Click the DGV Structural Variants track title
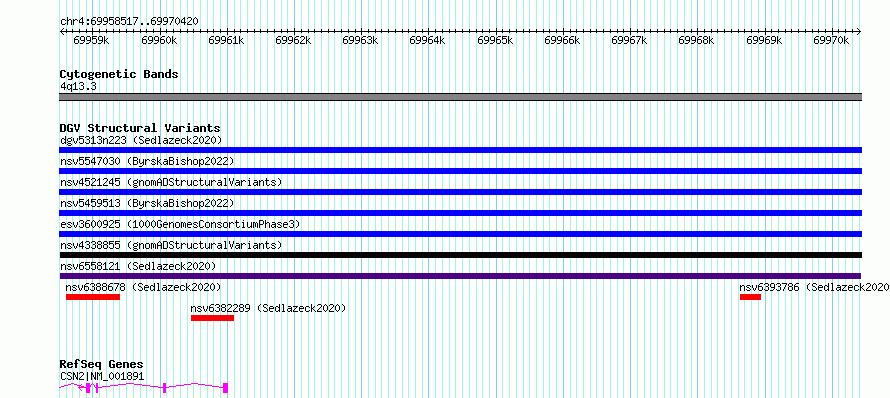890x398 pixels. coord(140,128)
